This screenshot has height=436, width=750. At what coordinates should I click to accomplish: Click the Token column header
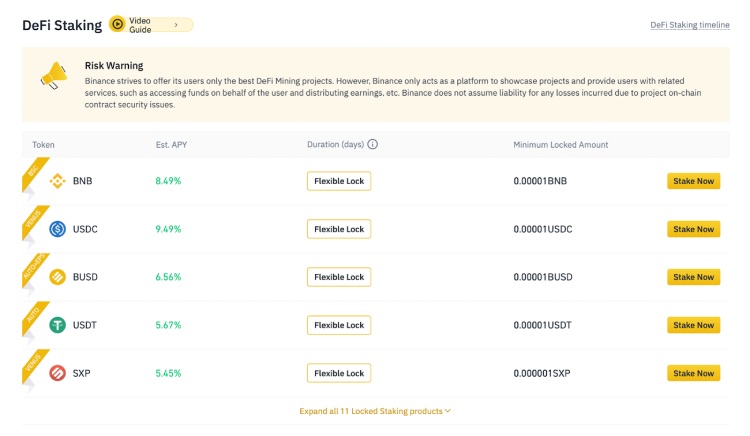coord(43,144)
